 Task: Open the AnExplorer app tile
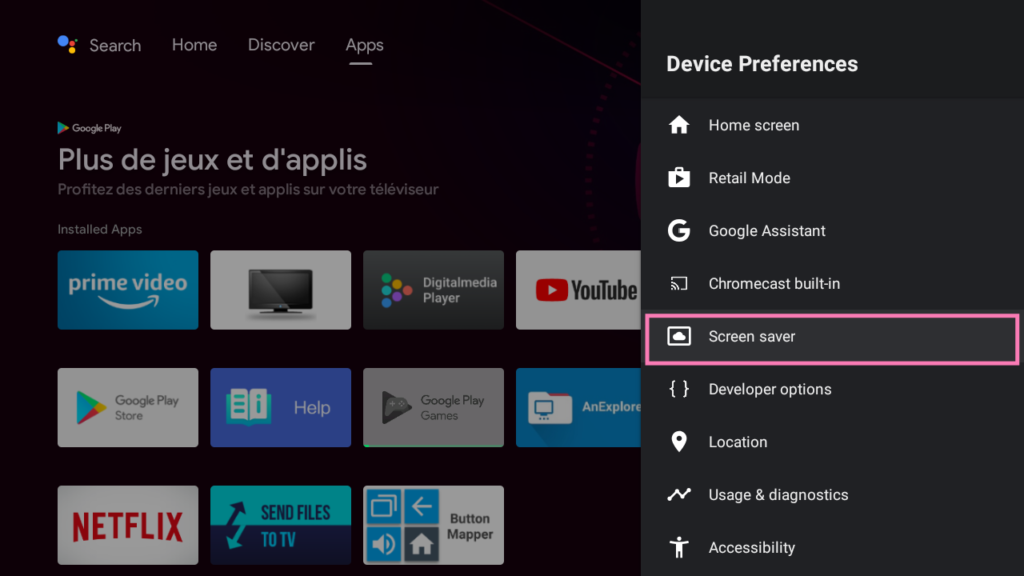click(579, 408)
